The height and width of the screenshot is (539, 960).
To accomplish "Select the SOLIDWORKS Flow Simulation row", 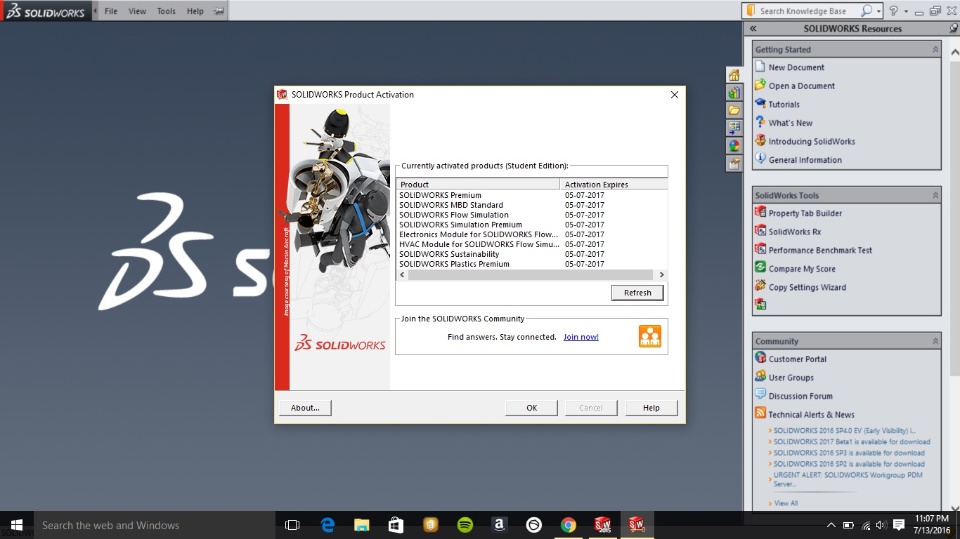I will tap(531, 214).
